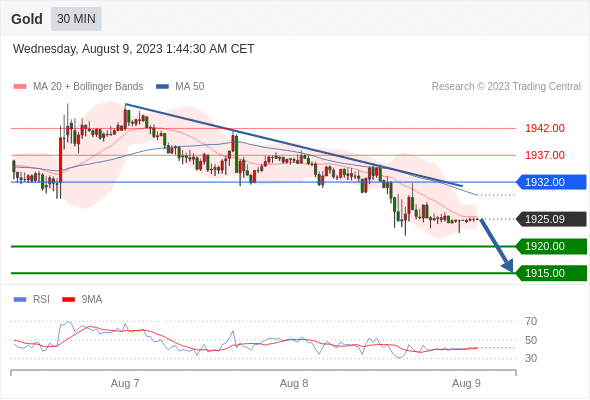Click the Gold instrument title
This screenshot has width=590, height=400.
pyautogui.click(x=27, y=19)
